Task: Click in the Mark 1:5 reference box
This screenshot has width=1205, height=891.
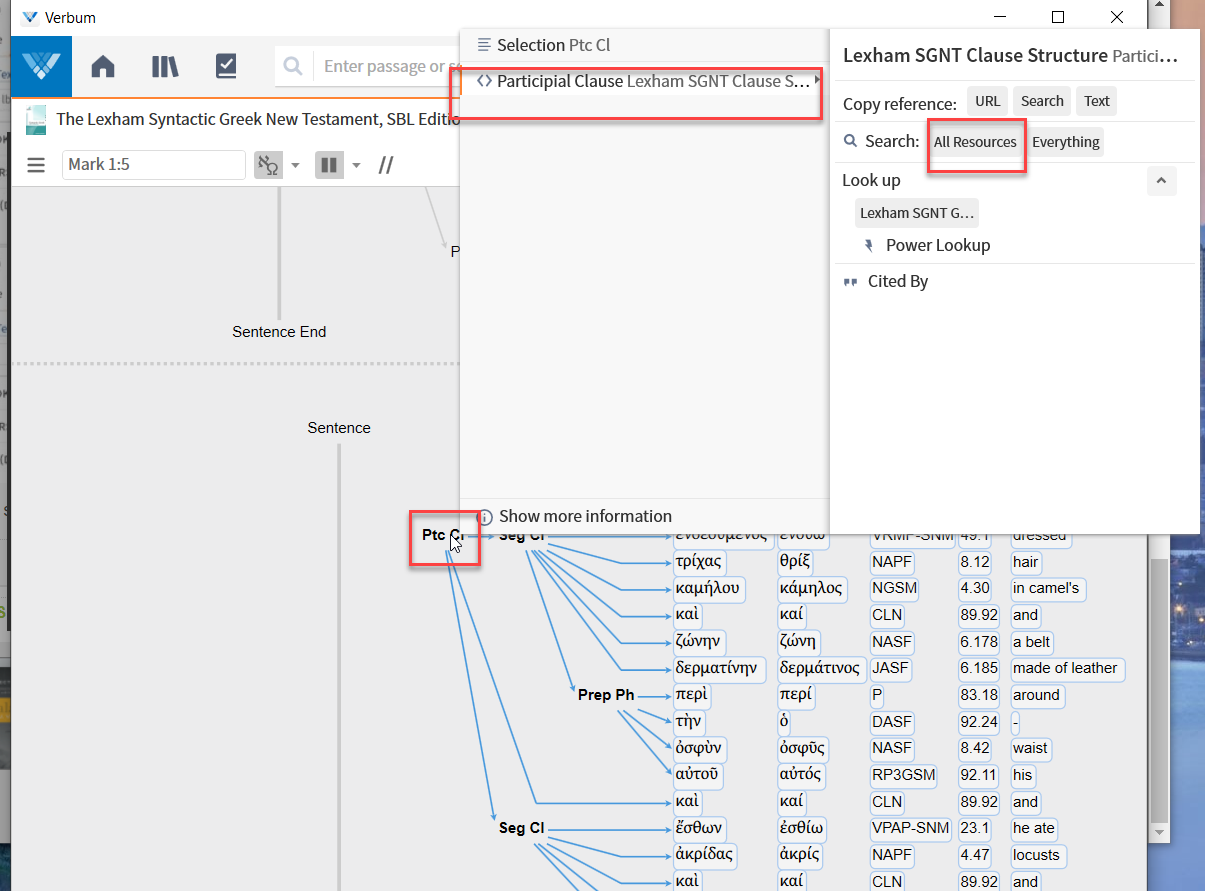Action: click(154, 165)
